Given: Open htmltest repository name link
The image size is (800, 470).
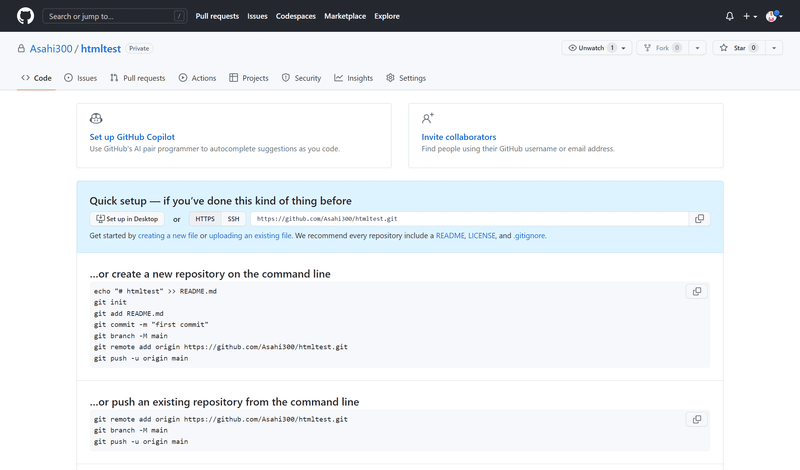Looking at the screenshot, I should (101, 48).
